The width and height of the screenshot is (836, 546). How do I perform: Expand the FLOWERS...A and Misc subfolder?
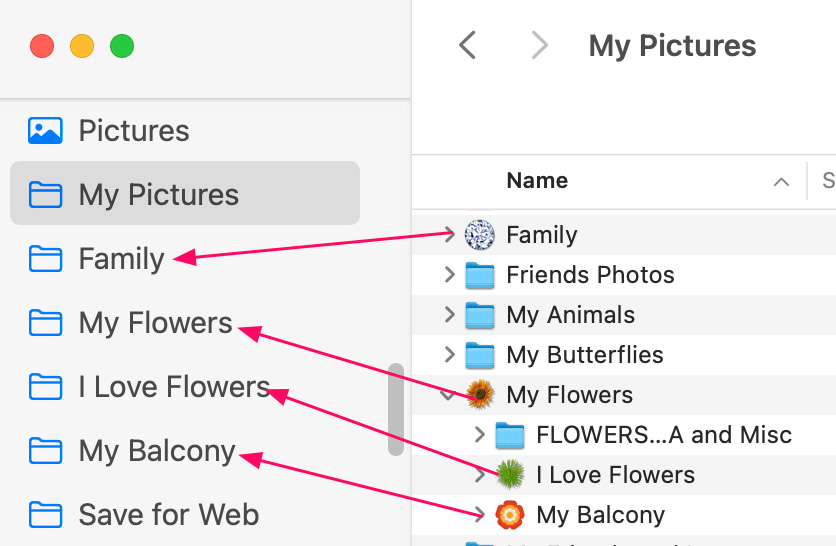click(x=480, y=435)
